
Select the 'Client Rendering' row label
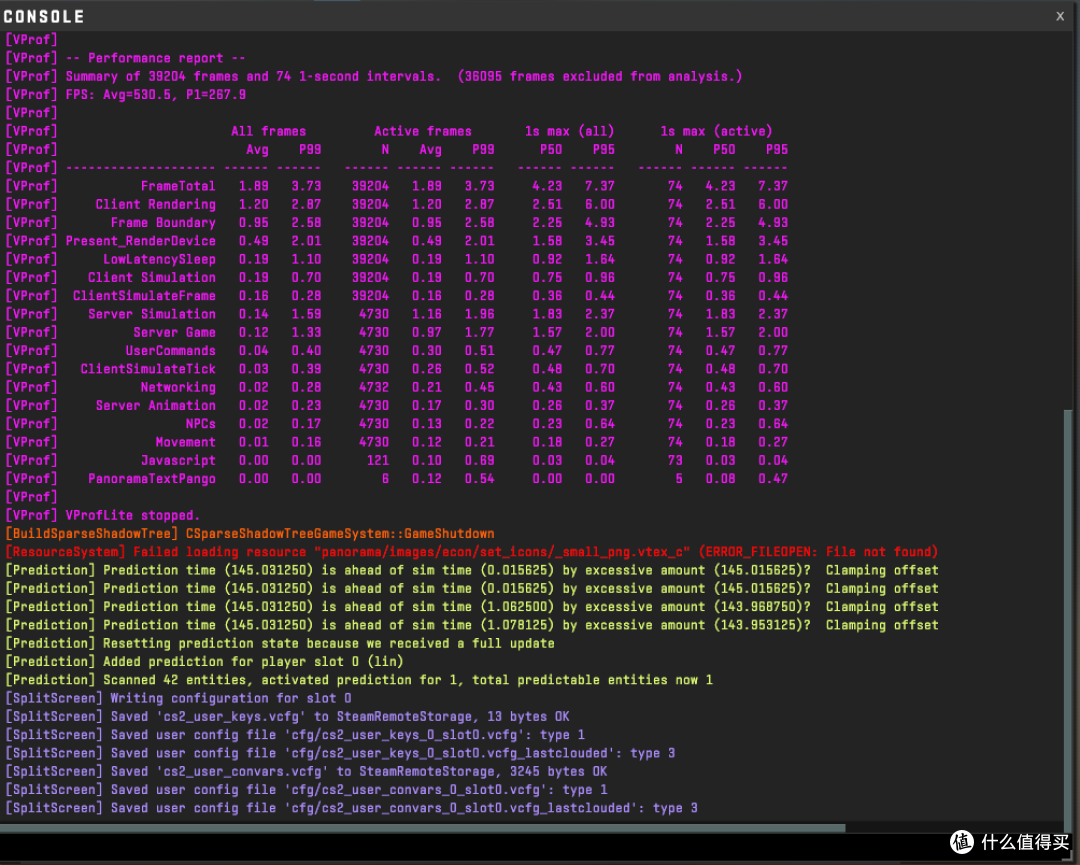156,205
